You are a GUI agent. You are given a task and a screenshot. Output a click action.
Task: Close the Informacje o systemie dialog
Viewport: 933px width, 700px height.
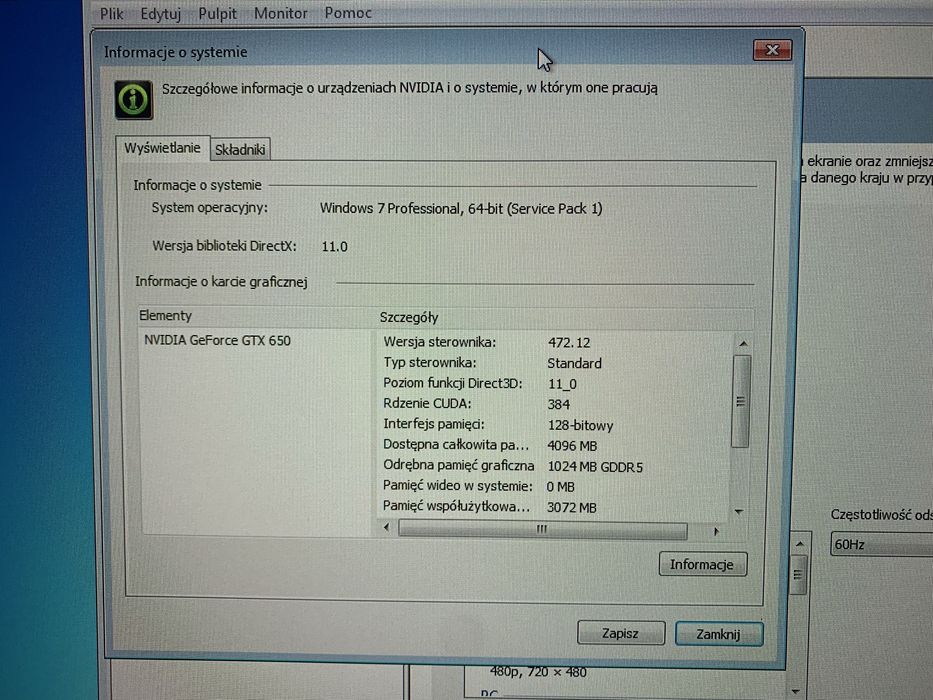click(x=772, y=50)
